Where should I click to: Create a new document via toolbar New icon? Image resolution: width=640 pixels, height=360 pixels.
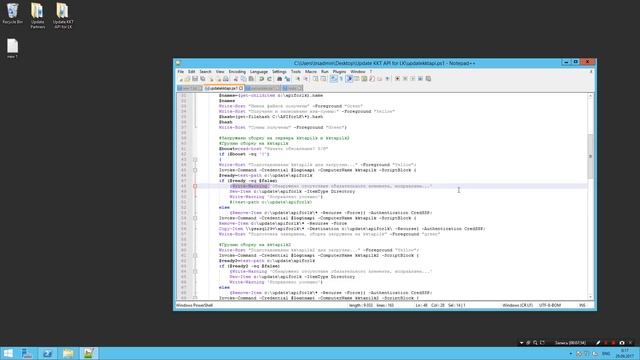tap(180, 79)
